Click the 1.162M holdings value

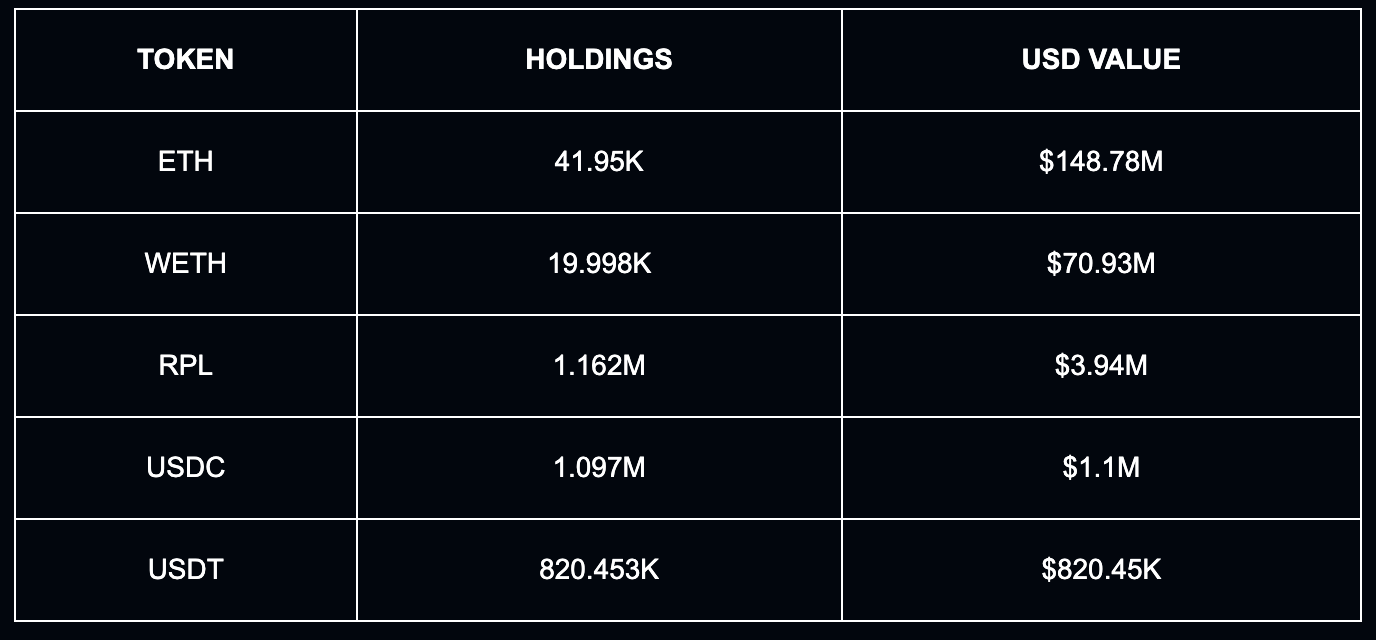pyautogui.click(x=599, y=365)
